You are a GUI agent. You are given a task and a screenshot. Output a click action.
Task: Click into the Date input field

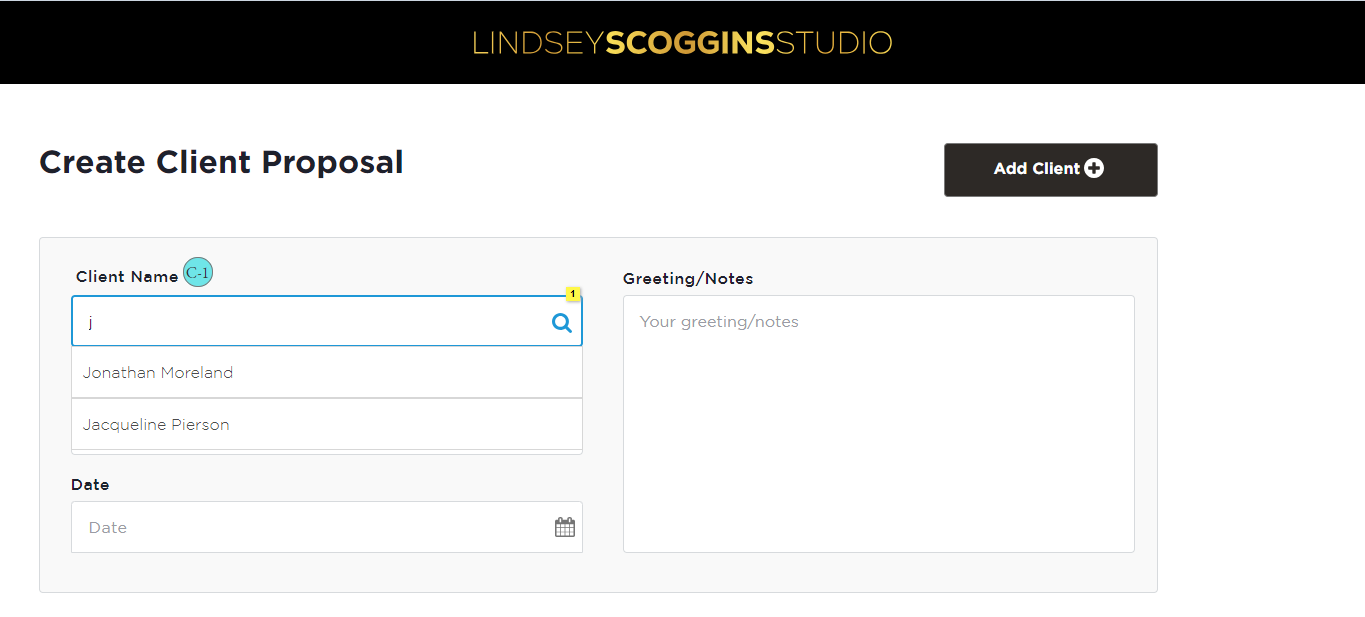[327, 527]
